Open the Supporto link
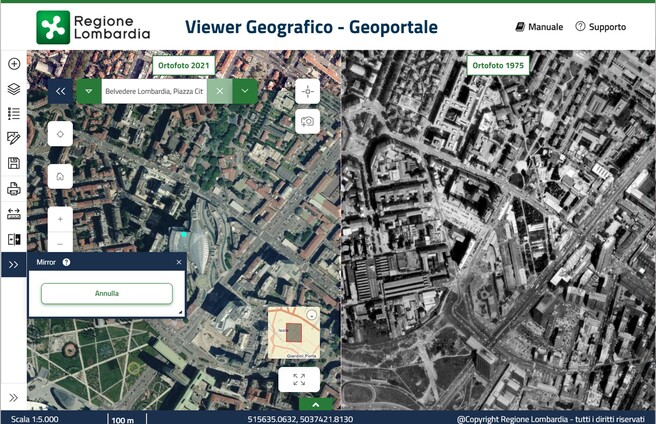Image resolution: width=656 pixels, height=424 pixels. (601, 27)
